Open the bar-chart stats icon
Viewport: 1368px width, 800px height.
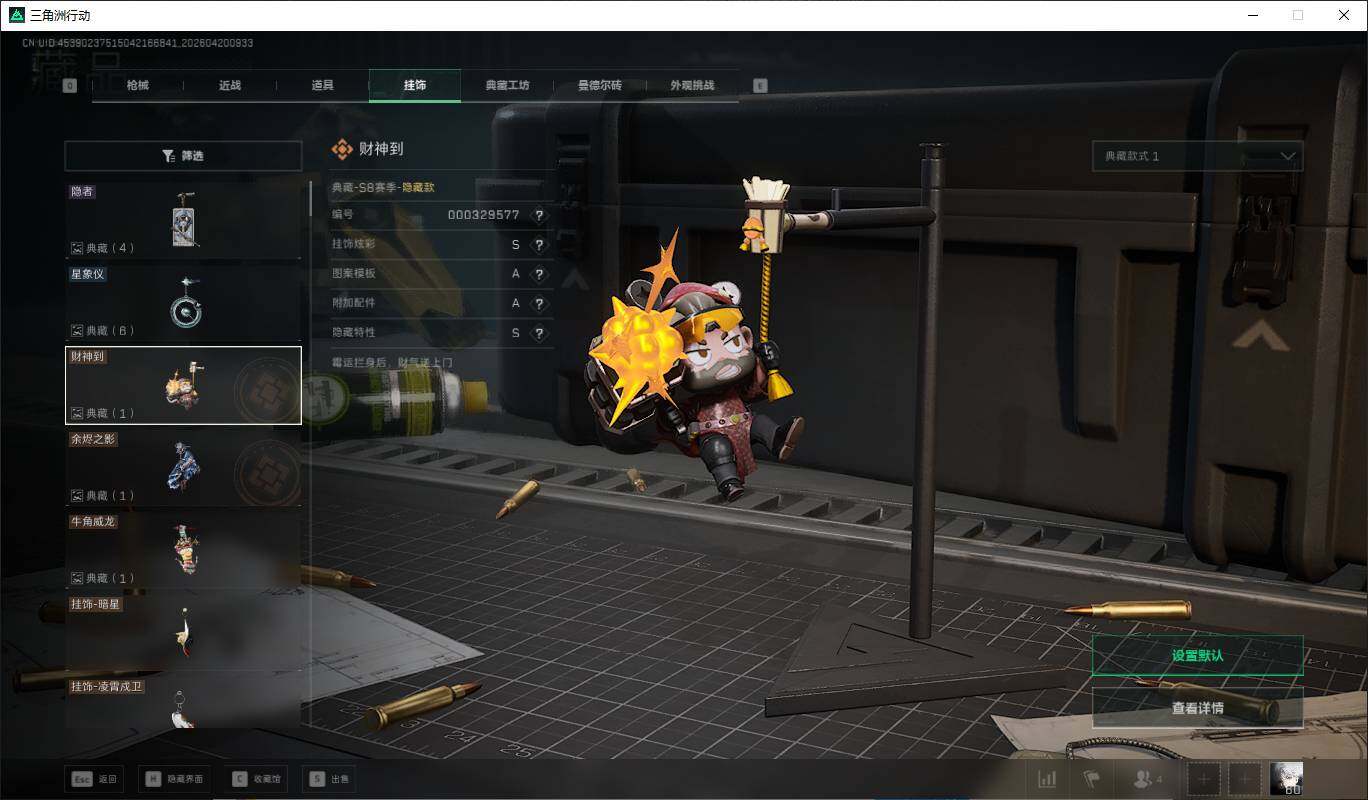pyautogui.click(x=1047, y=779)
